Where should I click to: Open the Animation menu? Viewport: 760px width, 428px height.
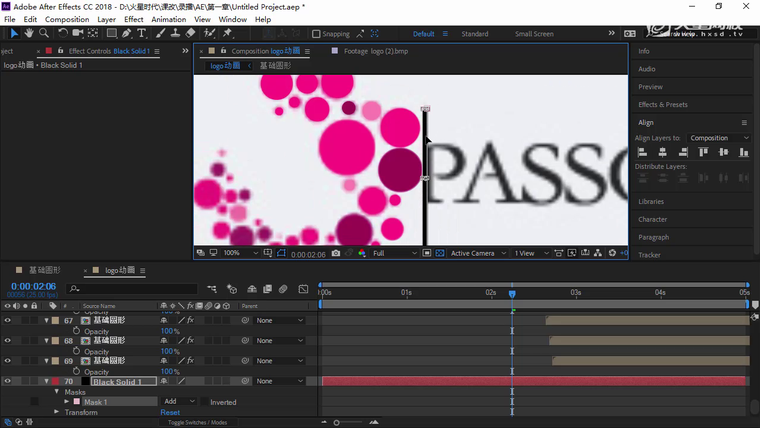point(168,19)
